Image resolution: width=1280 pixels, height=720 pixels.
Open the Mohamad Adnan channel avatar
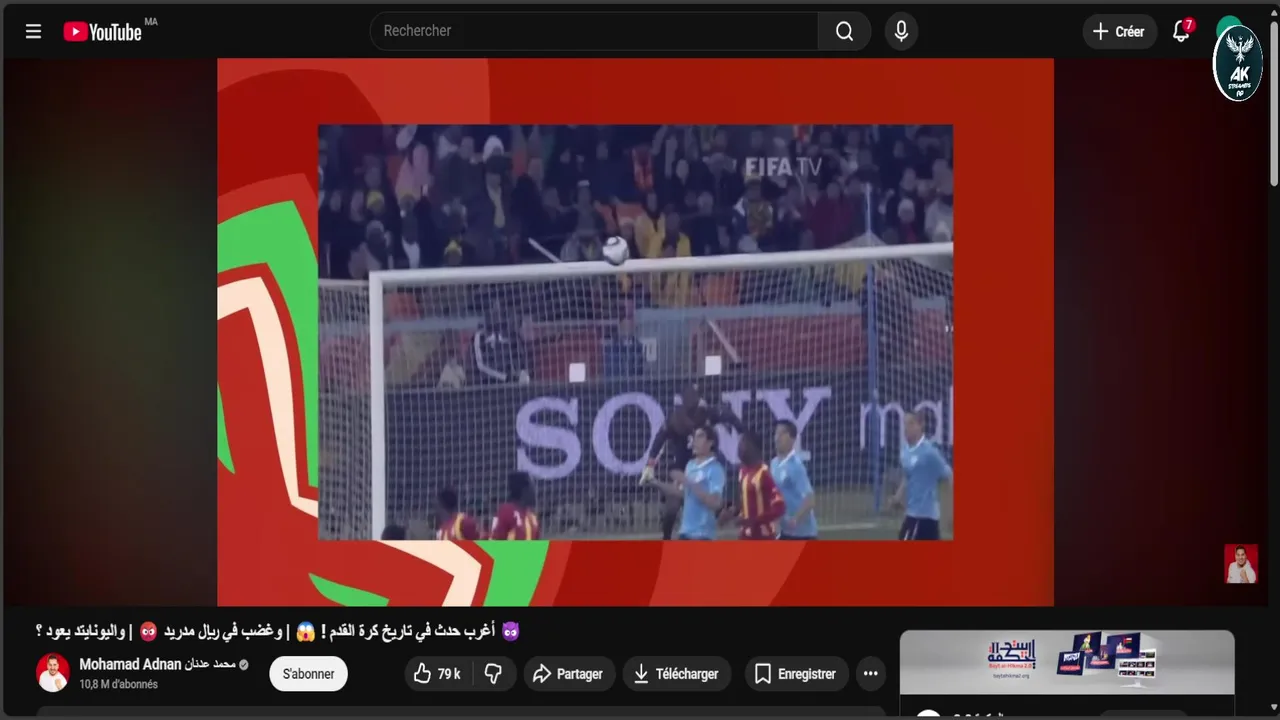pyautogui.click(x=53, y=673)
